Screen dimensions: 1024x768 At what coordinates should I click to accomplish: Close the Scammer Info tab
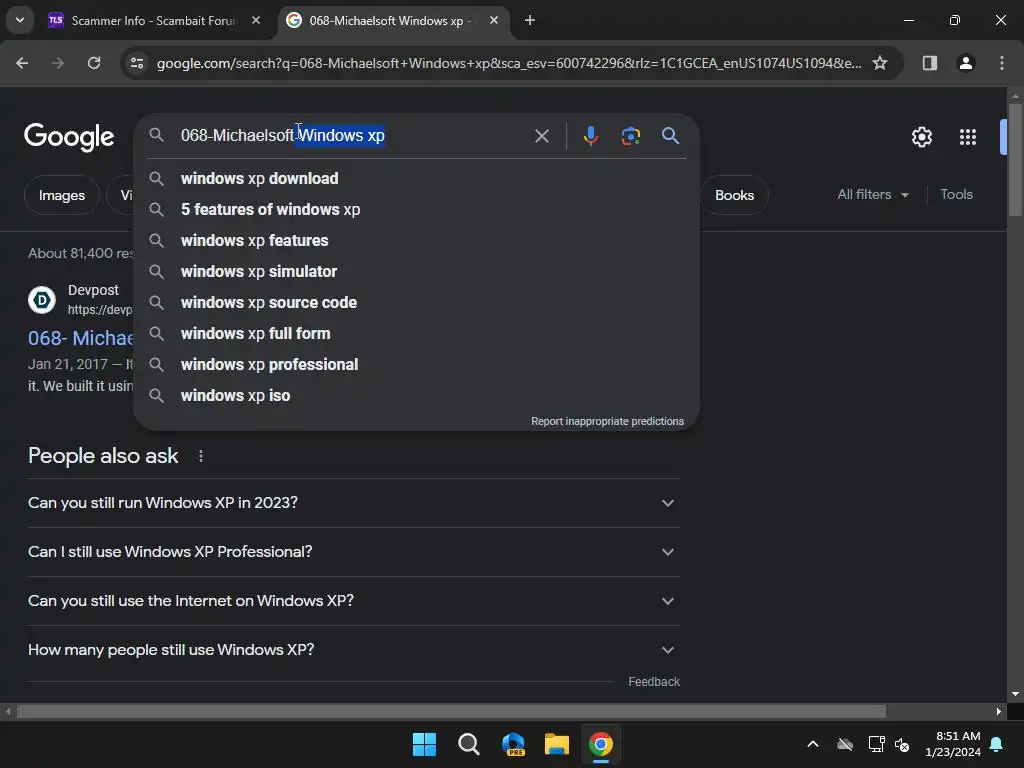pyautogui.click(x=256, y=20)
